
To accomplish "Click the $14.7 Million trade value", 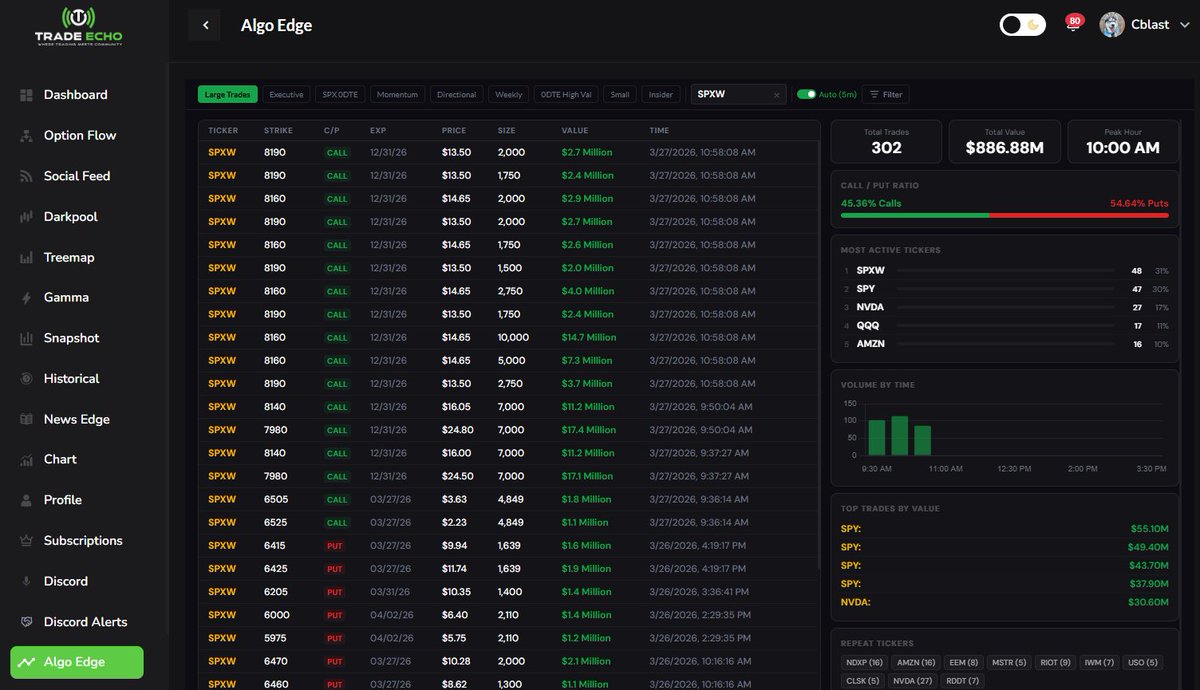I will (589, 338).
